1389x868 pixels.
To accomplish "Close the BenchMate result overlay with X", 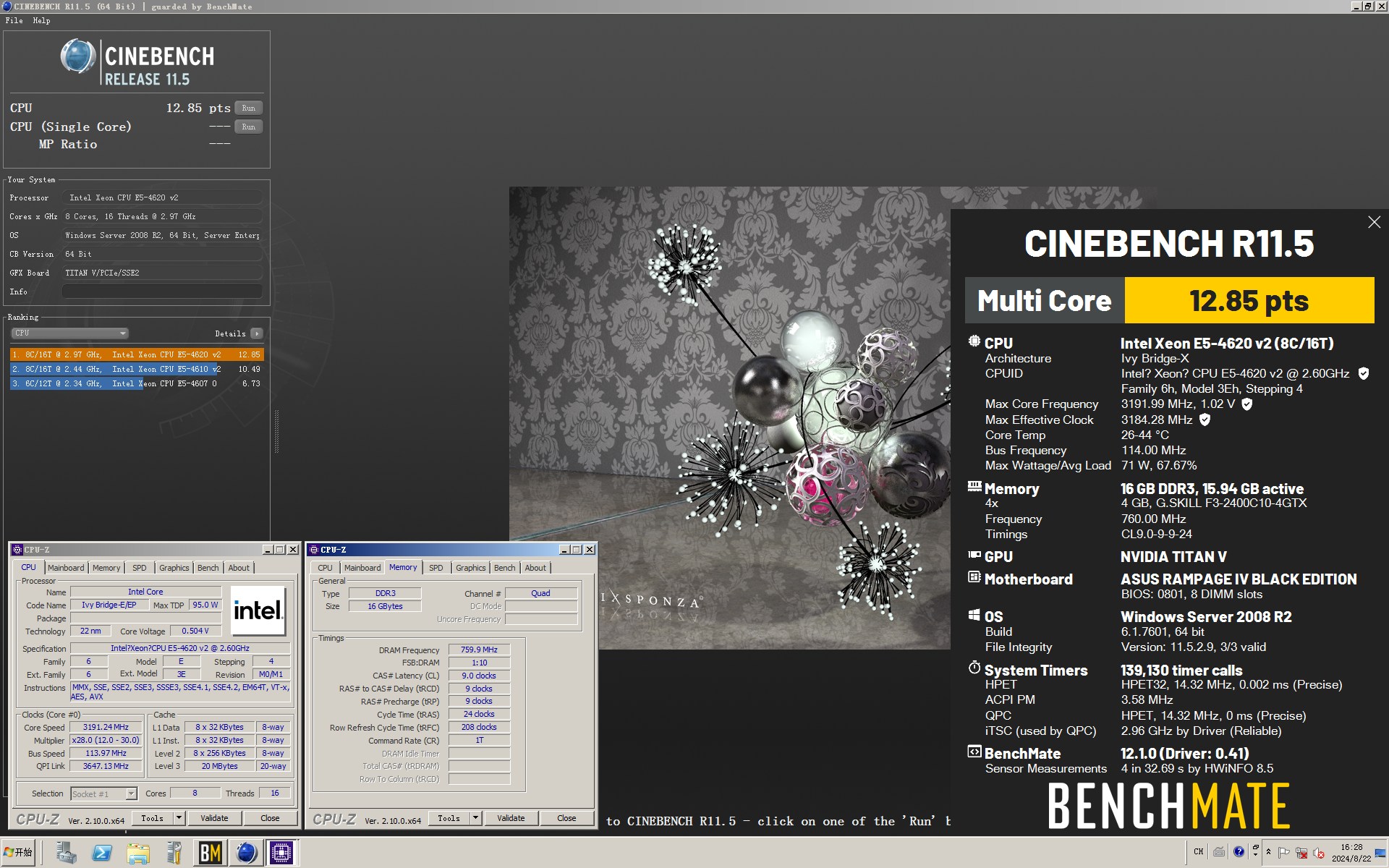I will [x=1374, y=223].
